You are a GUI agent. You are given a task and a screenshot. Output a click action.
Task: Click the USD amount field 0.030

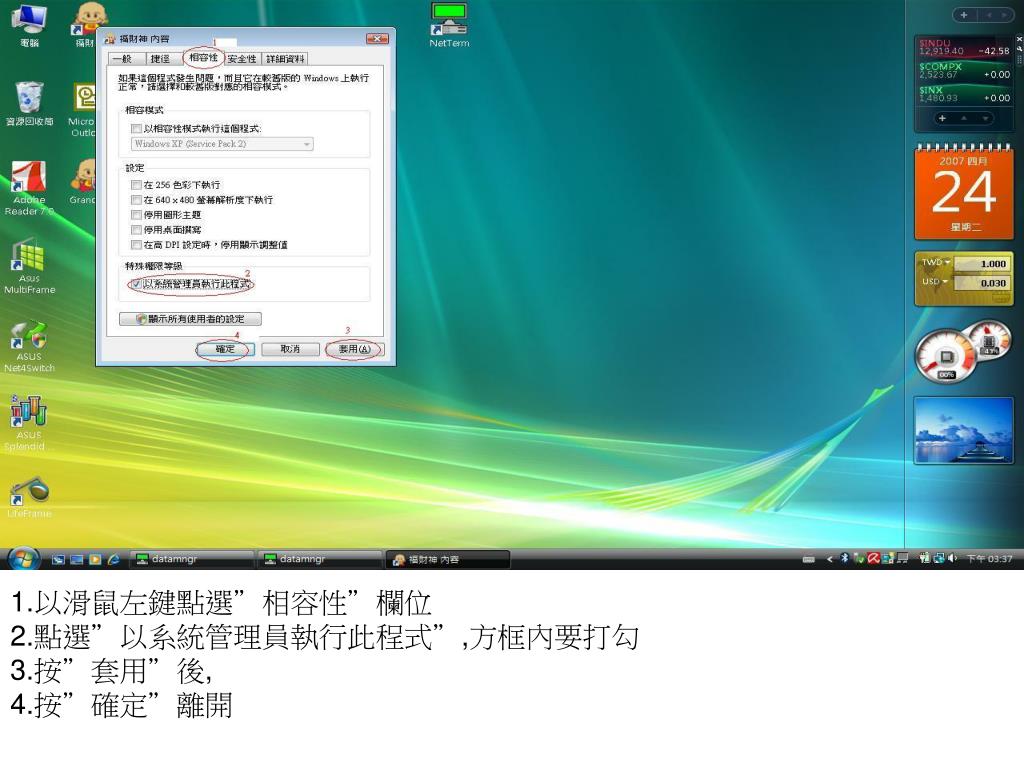click(x=982, y=283)
